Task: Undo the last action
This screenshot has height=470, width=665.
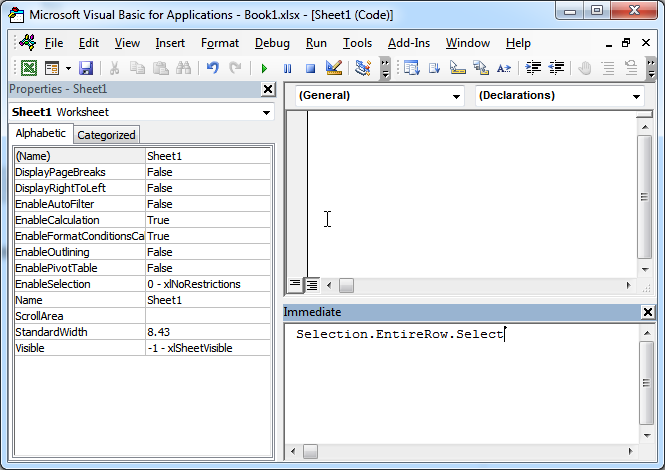Action: coord(212,68)
